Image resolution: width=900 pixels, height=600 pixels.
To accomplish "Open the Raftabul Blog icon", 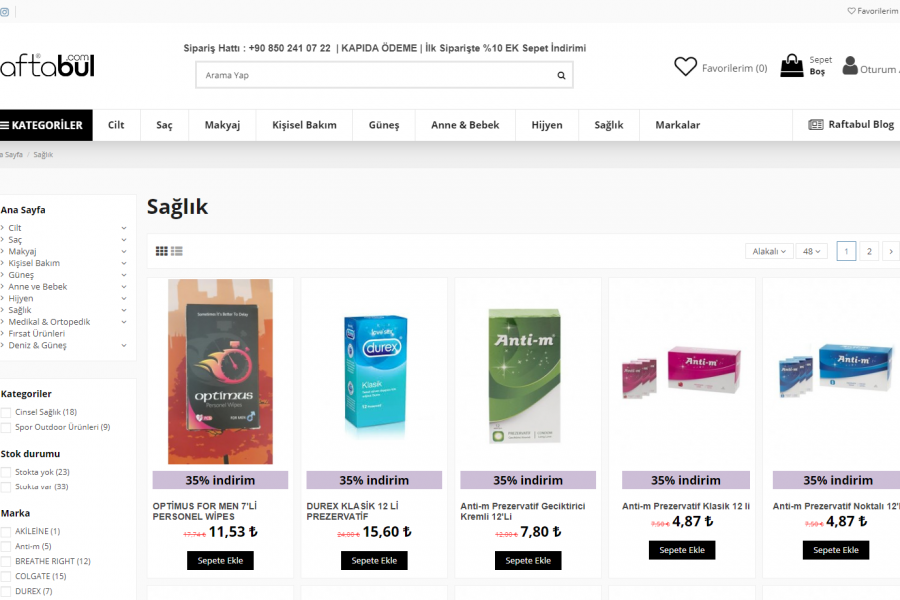I will click(x=816, y=125).
